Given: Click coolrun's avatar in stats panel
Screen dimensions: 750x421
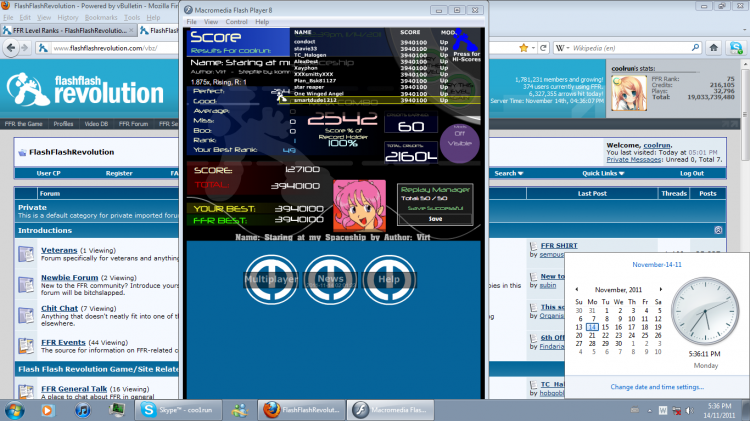Looking at the screenshot, I should click(x=629, y=93).
